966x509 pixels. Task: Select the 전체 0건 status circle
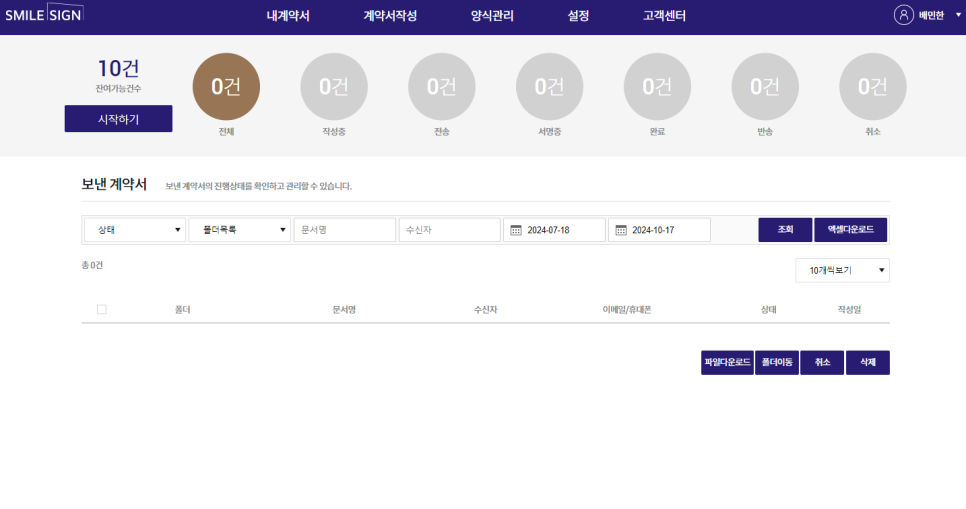(226, 86)
